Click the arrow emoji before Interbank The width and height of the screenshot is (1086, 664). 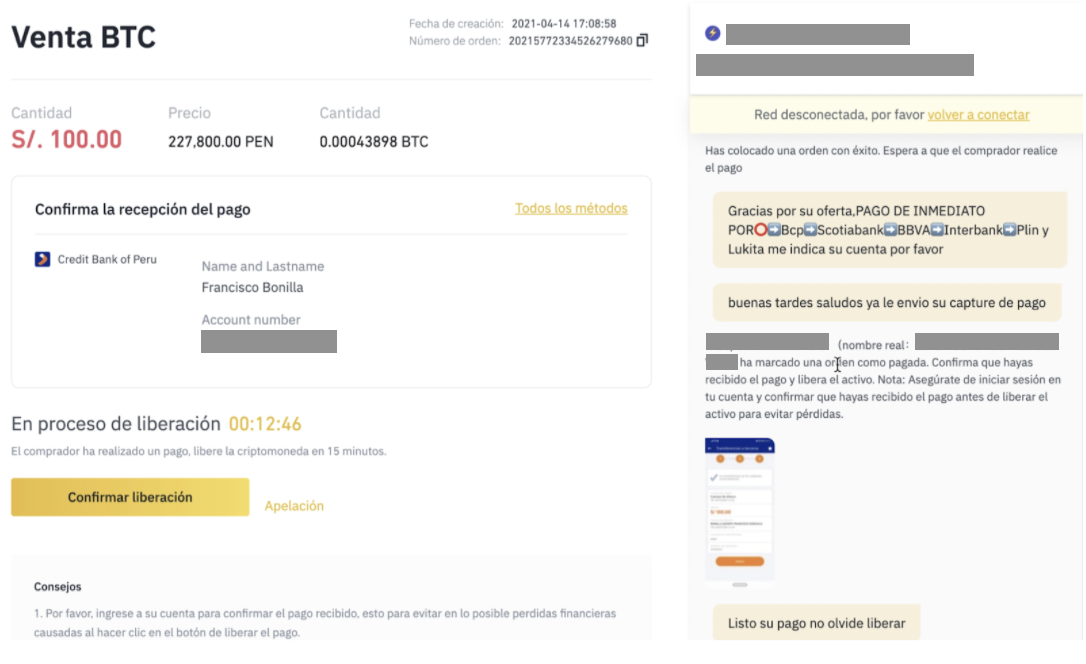point(936,230)
